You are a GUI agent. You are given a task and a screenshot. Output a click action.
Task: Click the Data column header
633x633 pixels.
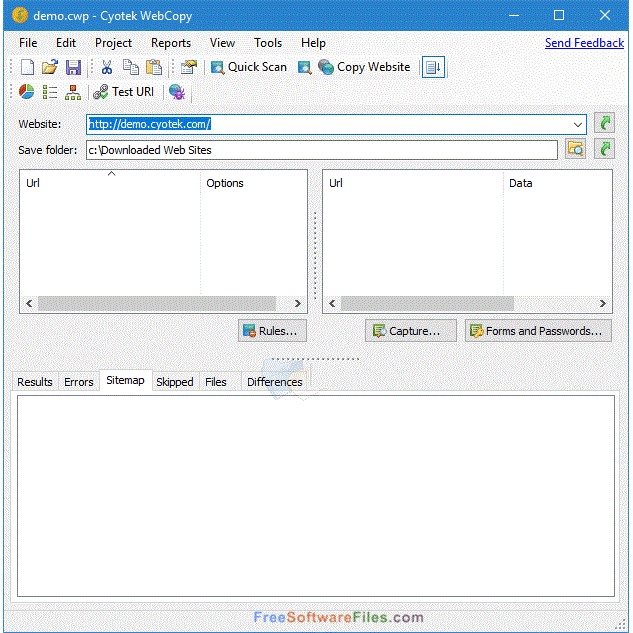click(557, 183)
